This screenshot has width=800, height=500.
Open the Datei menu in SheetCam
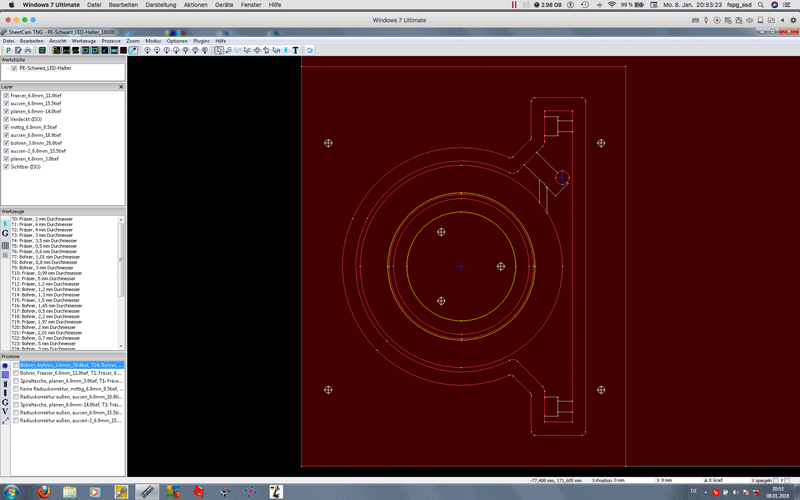coord(9,41)
